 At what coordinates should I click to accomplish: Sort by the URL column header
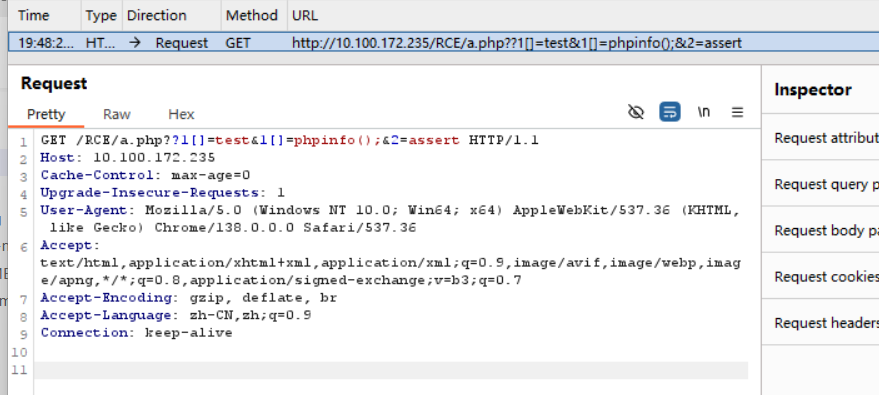coord(305,16)
